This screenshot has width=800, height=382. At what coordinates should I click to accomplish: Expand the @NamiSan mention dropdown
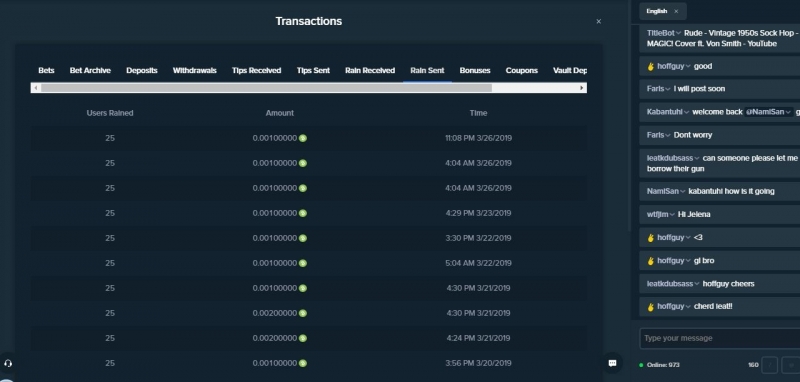point(788,112)
